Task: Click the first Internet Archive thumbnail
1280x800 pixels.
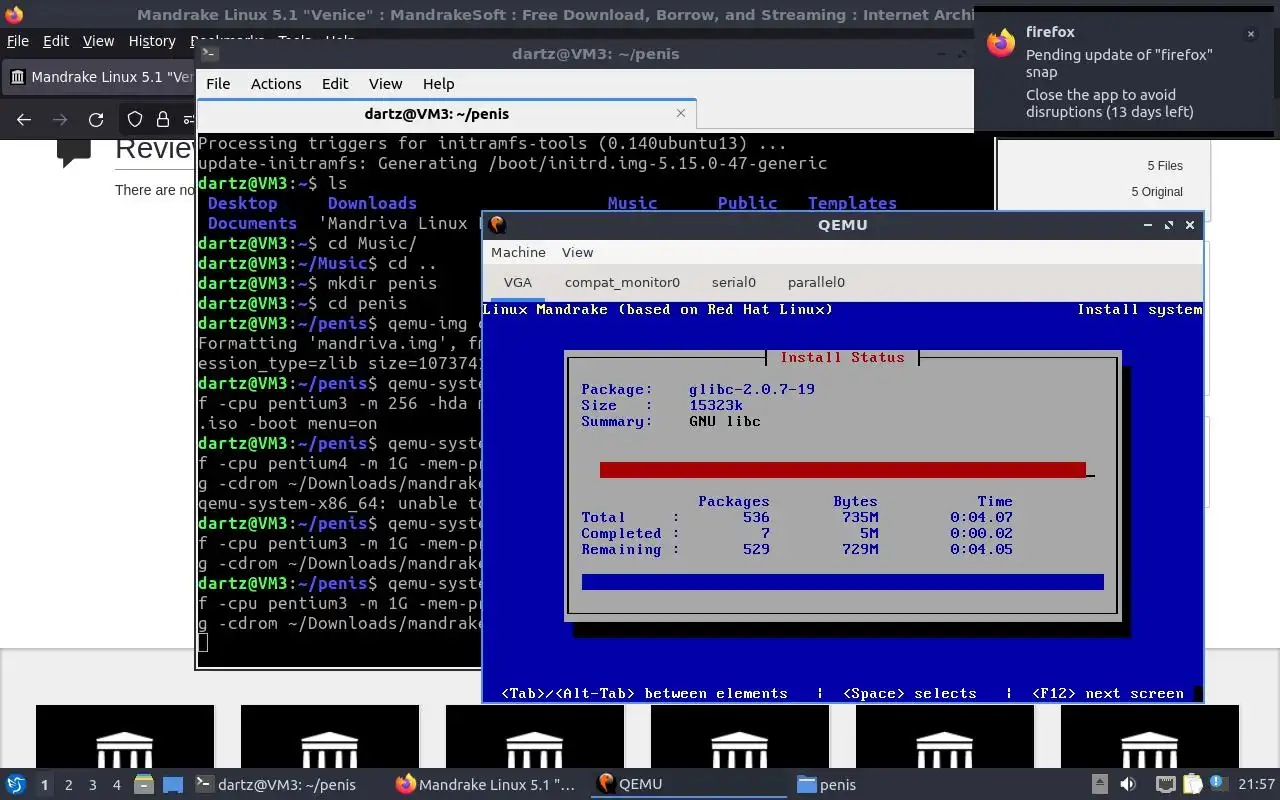Action: (125, 738)
